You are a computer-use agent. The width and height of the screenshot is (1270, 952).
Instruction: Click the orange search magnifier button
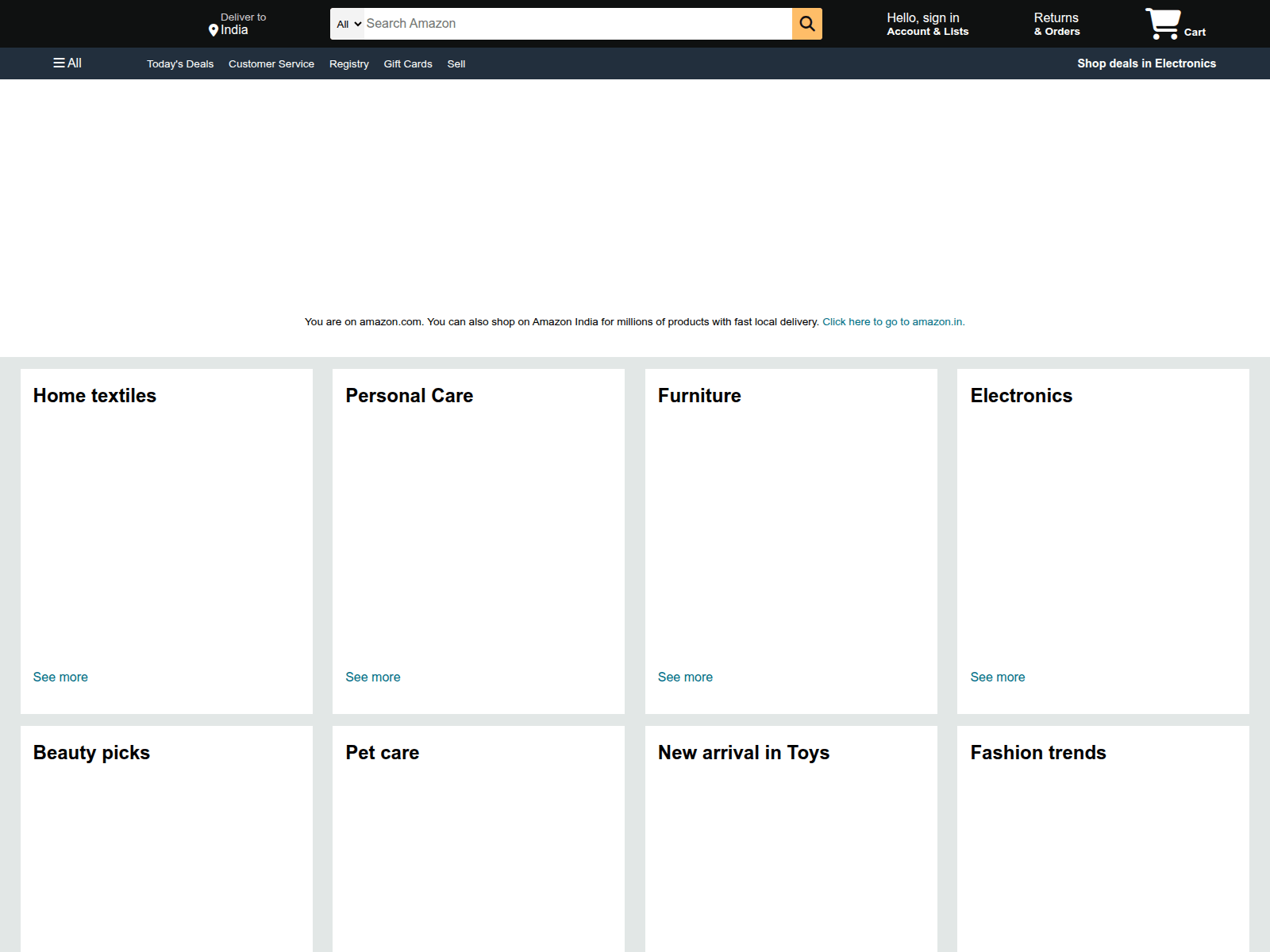[806, 24]
